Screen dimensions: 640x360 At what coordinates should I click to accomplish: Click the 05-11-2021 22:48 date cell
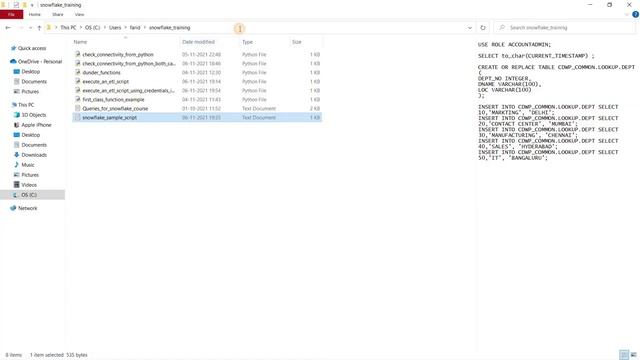[201, 54]
